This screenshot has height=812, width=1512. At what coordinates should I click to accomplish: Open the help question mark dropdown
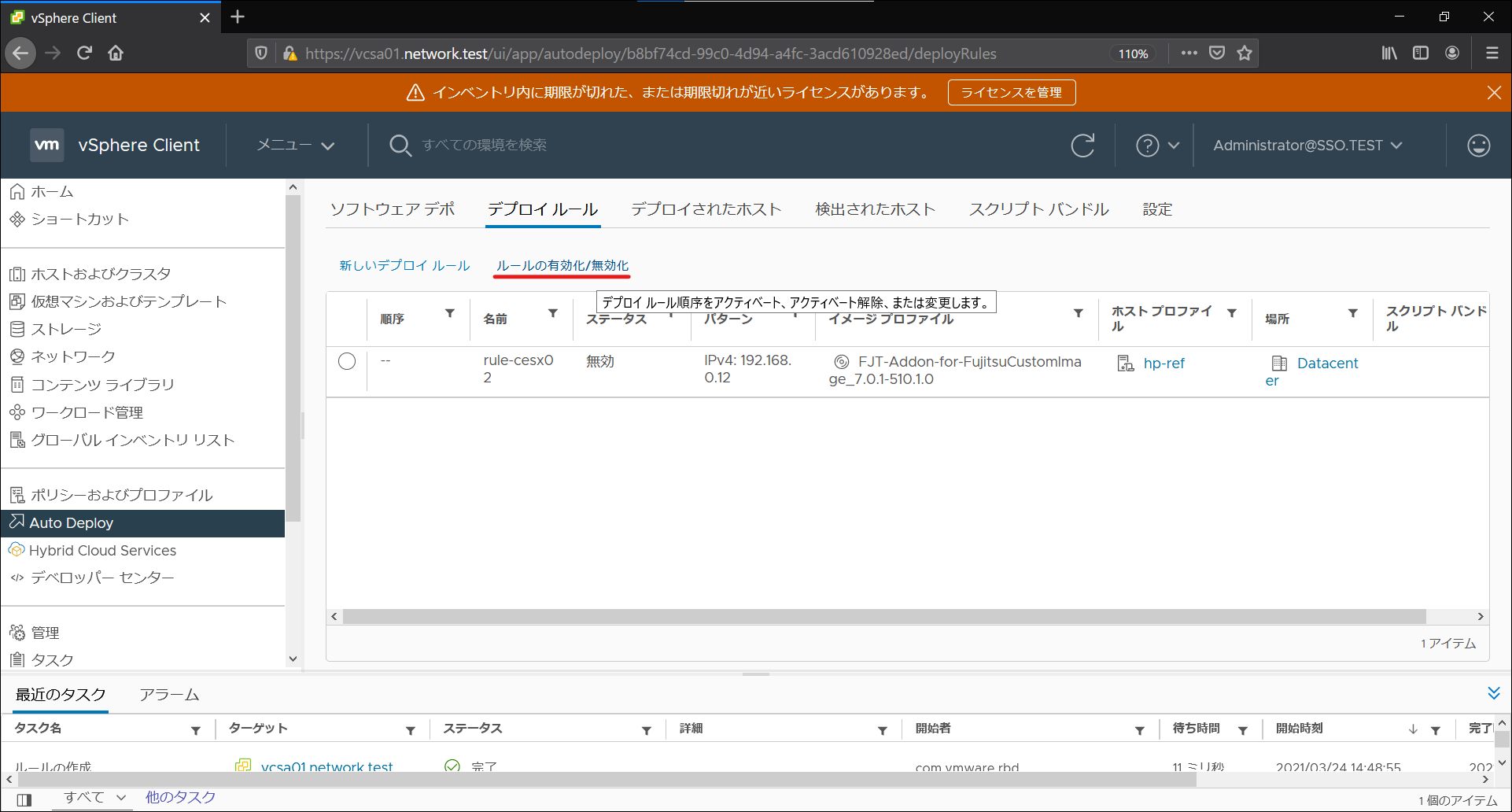(1157, 146)
